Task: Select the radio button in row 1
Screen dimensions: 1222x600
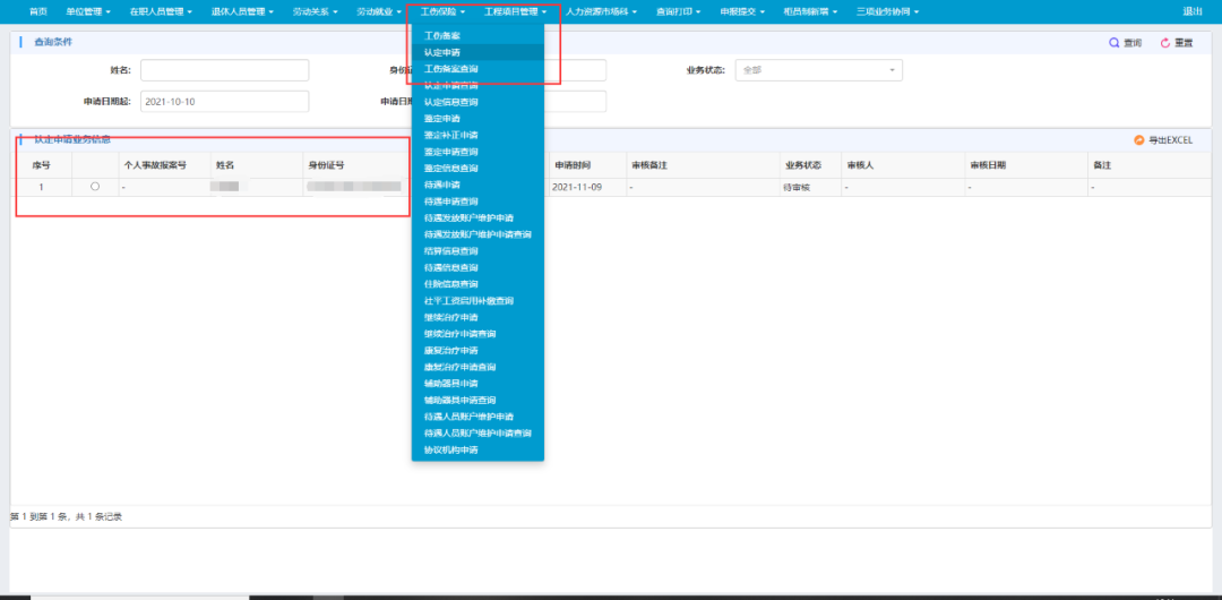Action: [x=95, y=187]
